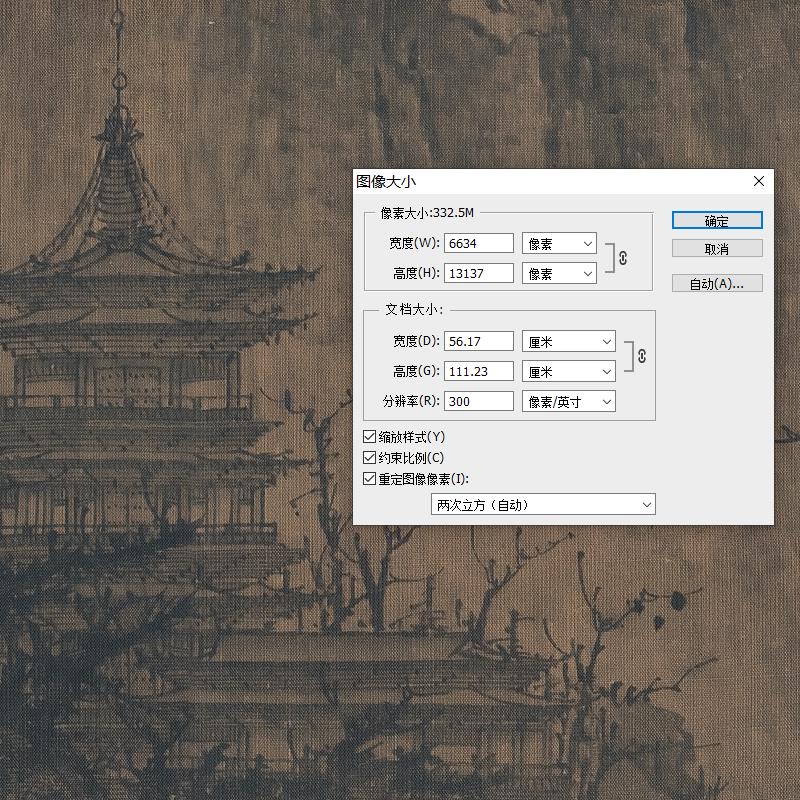This screenshot has width=800, height=800.
Task: Click the pixel 宽度(W) field showing 6634
Action: point(479,243)
